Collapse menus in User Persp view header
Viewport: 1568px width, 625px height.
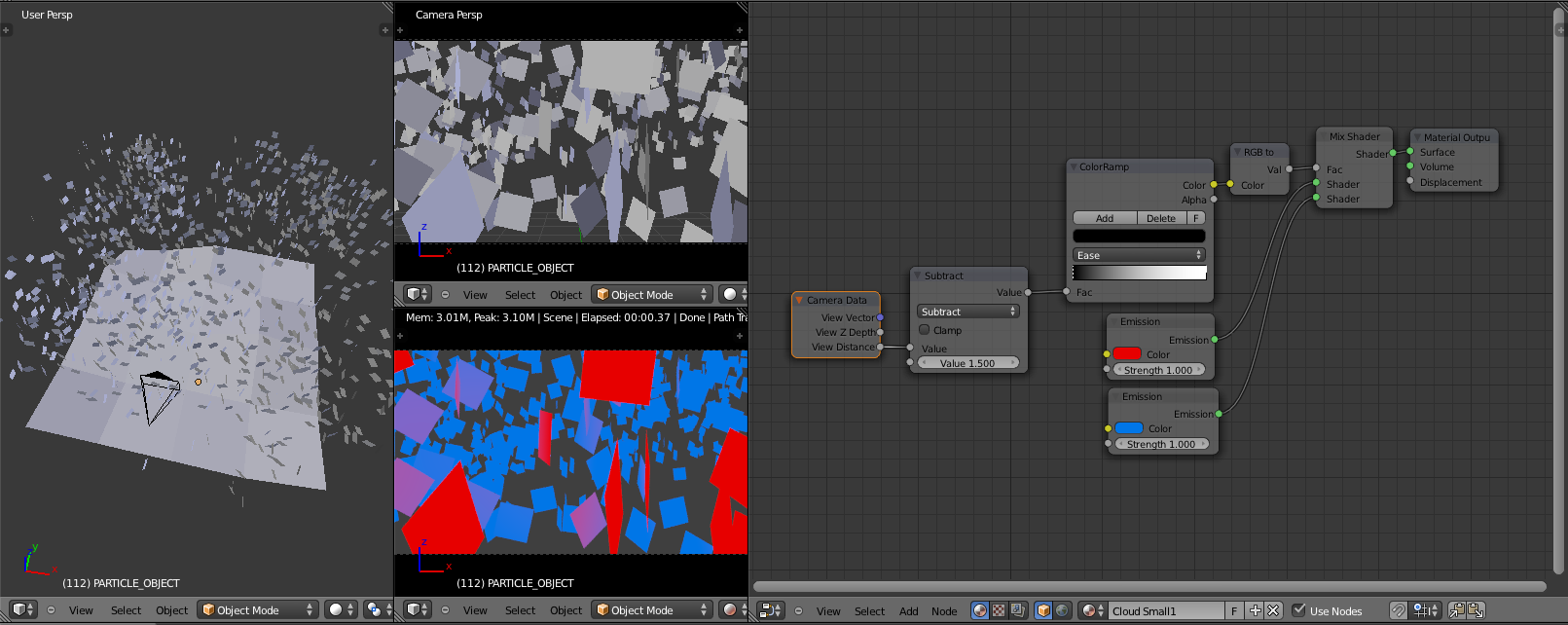coord(51,609)
